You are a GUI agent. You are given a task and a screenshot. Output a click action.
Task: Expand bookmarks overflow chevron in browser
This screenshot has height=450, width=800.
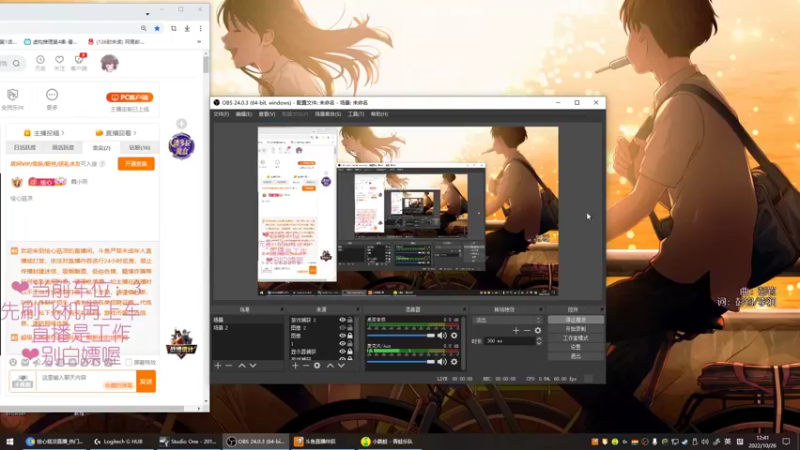tap(199, 42)
